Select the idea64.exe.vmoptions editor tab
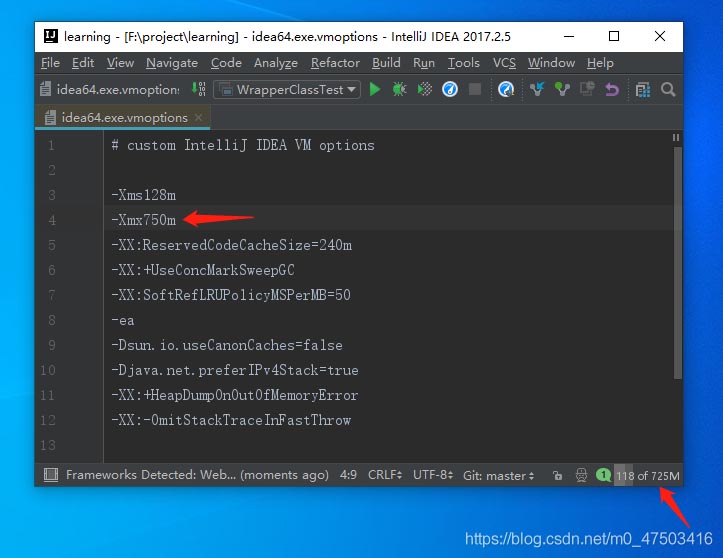The width and height of the screenshot is (723, 558). pyautogui.click(x=124, y=118)
